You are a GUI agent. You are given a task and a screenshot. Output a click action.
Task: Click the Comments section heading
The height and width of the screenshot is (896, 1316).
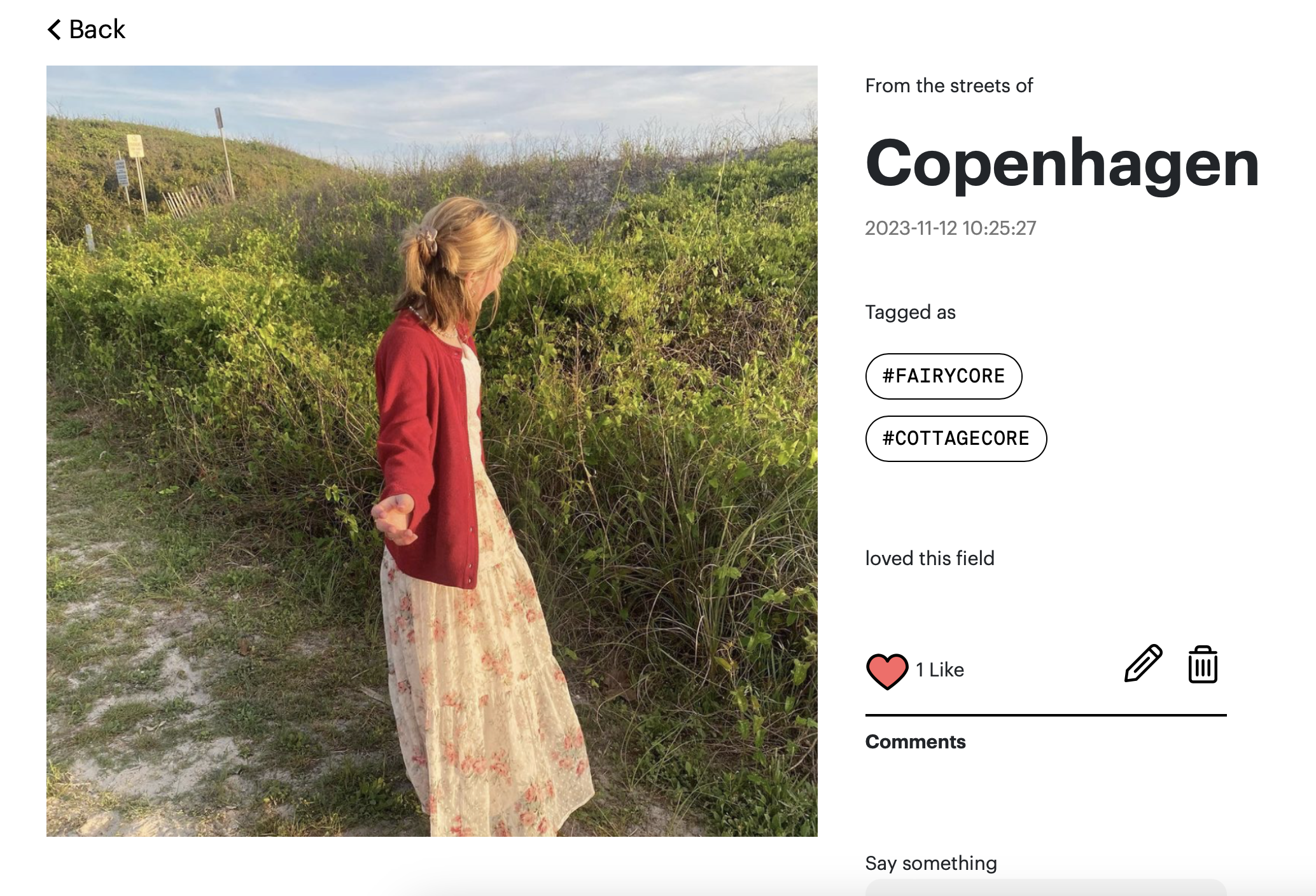coord(915,742)
